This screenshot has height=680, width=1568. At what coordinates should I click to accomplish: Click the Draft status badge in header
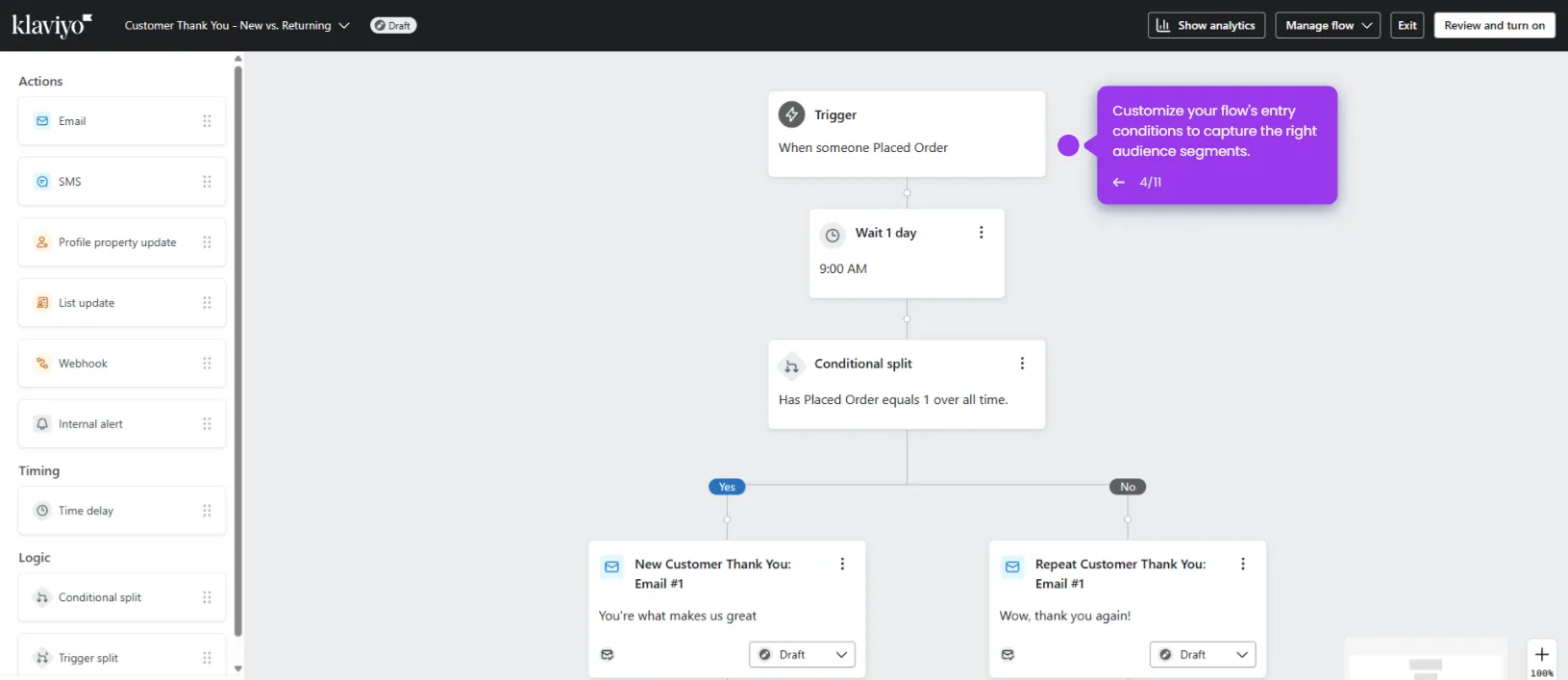pos(393,26)
